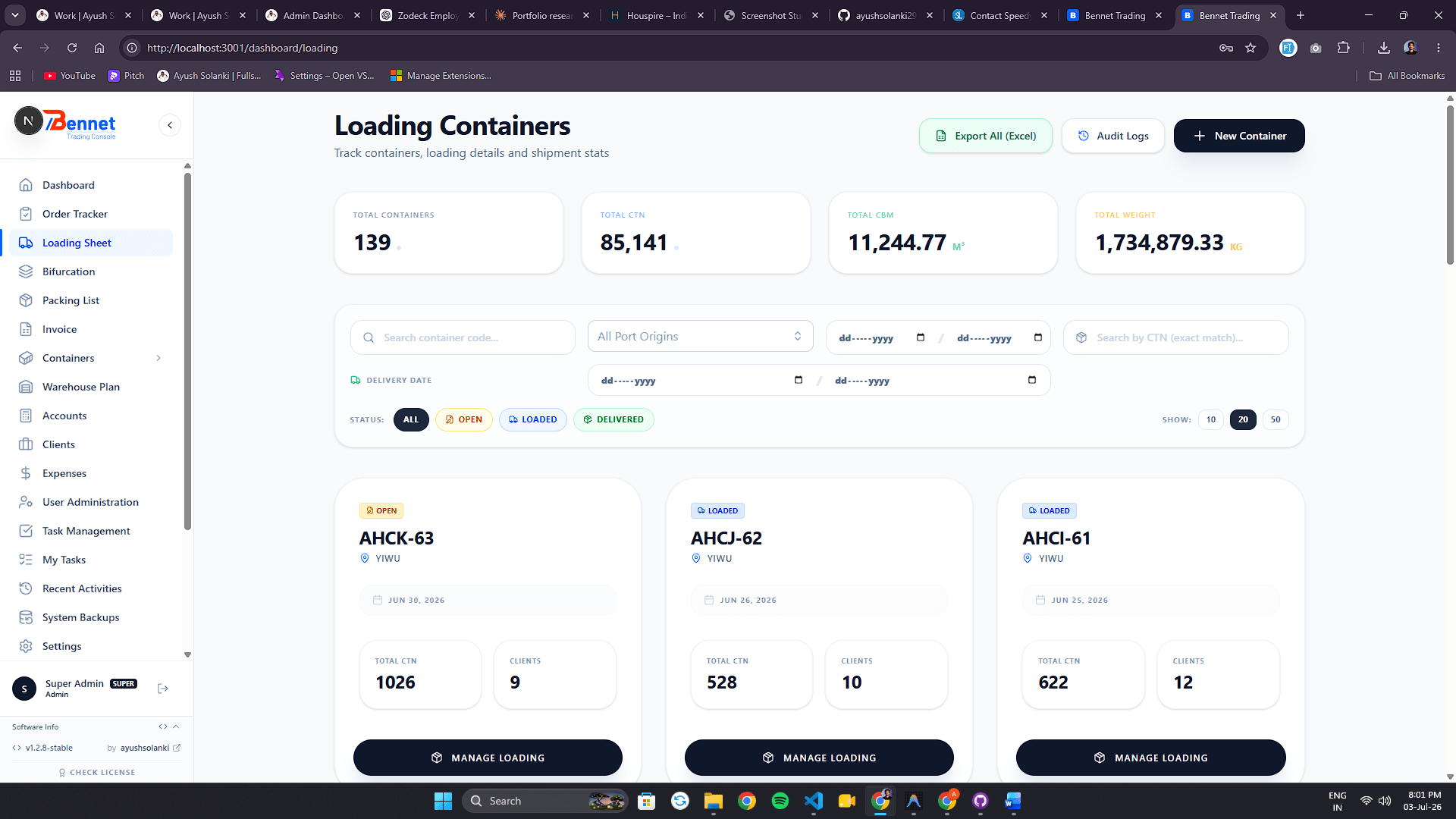Click the Settings gear icon in sidebar
This screenshot has height=819, width=1456.
point(26,646)
